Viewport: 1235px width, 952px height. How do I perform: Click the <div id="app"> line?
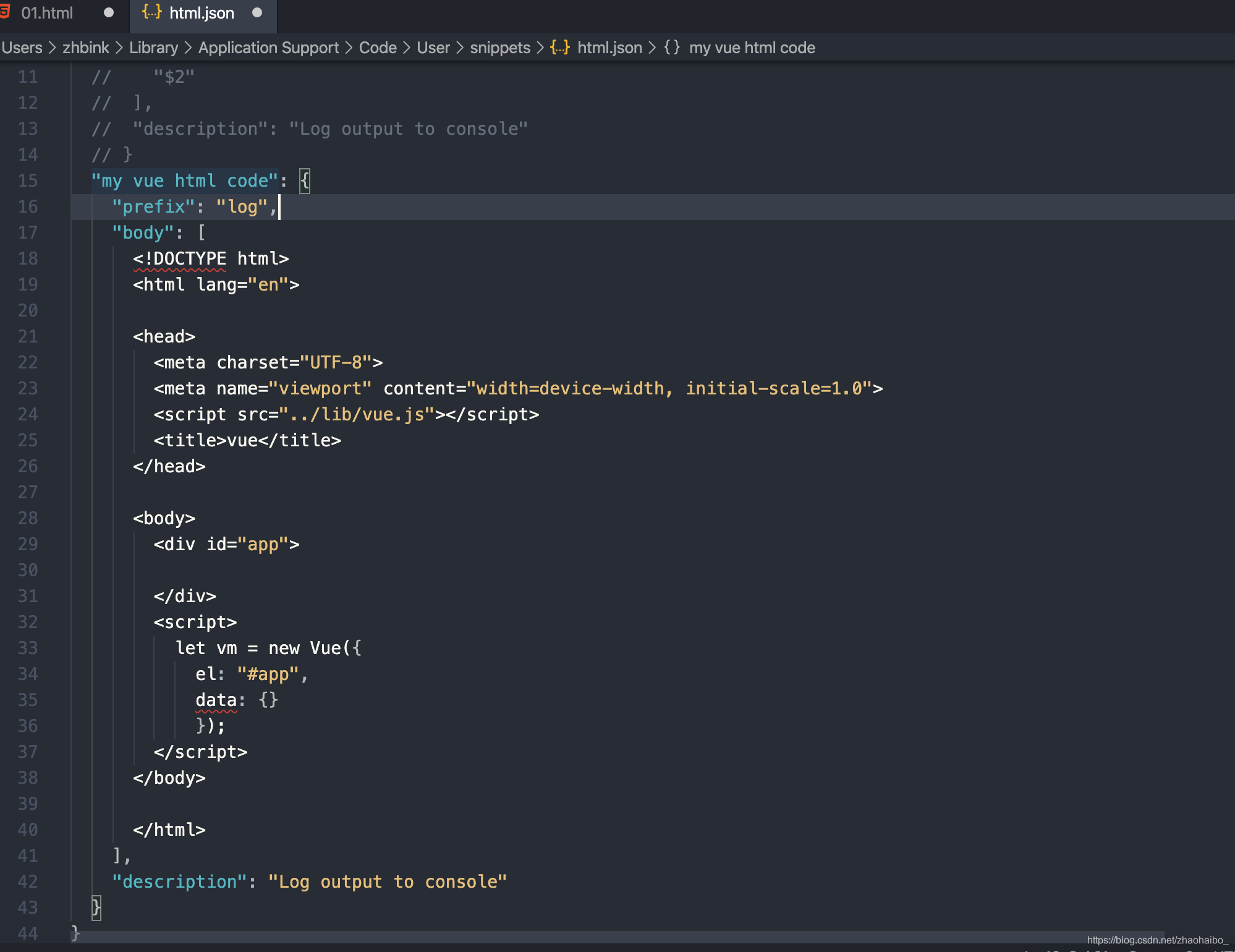(x=227, y=544)
